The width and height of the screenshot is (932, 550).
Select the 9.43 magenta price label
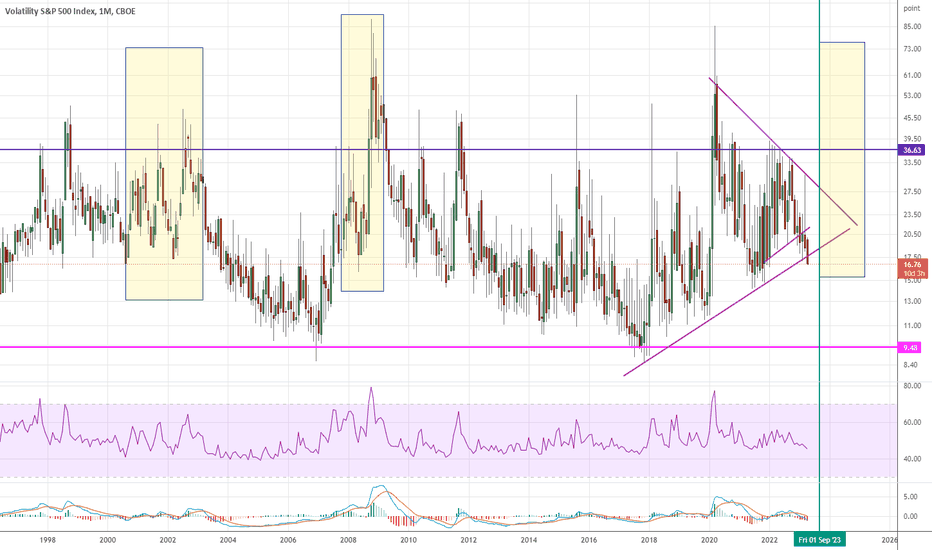click(x=910, y=347)
